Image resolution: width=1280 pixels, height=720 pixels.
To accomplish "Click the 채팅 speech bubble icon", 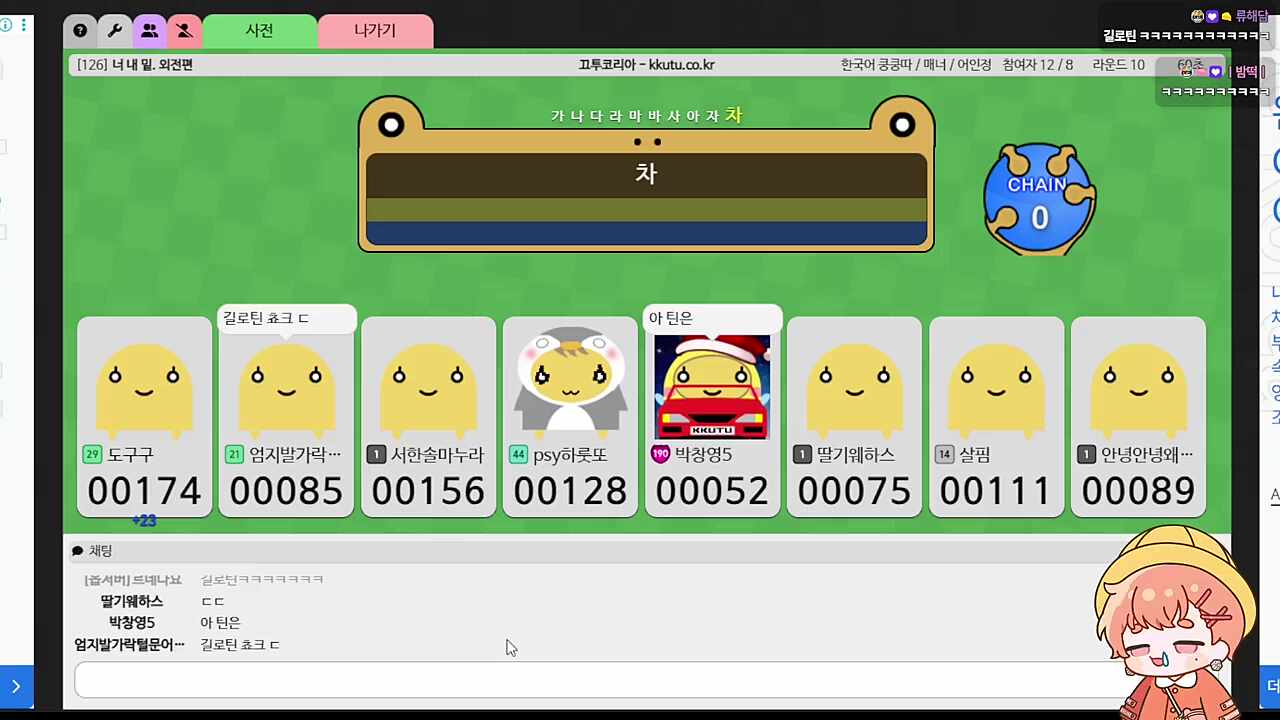I will (77, 551).
